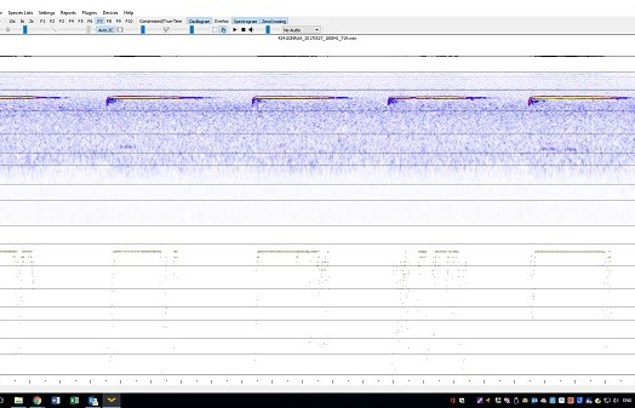Click the Compressed/True Time button
635x408 pixels.
tap(160, 21)
